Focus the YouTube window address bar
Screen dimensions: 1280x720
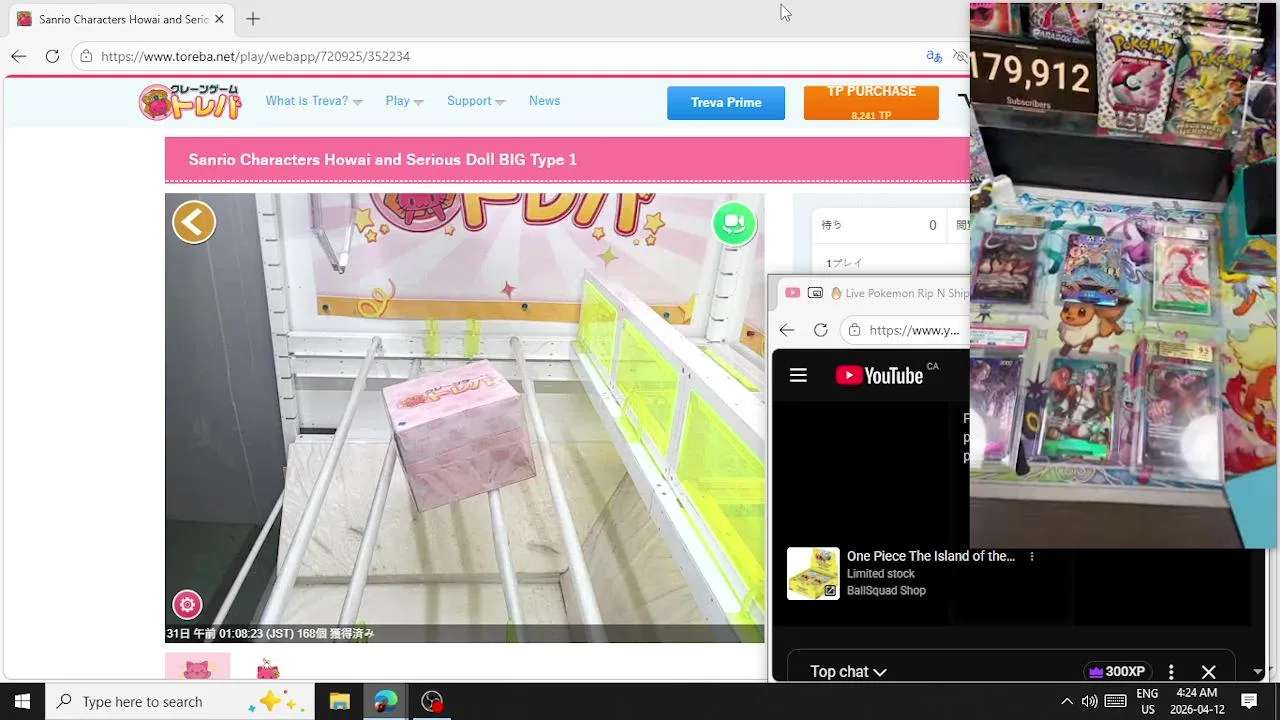(x=914, y=330)
